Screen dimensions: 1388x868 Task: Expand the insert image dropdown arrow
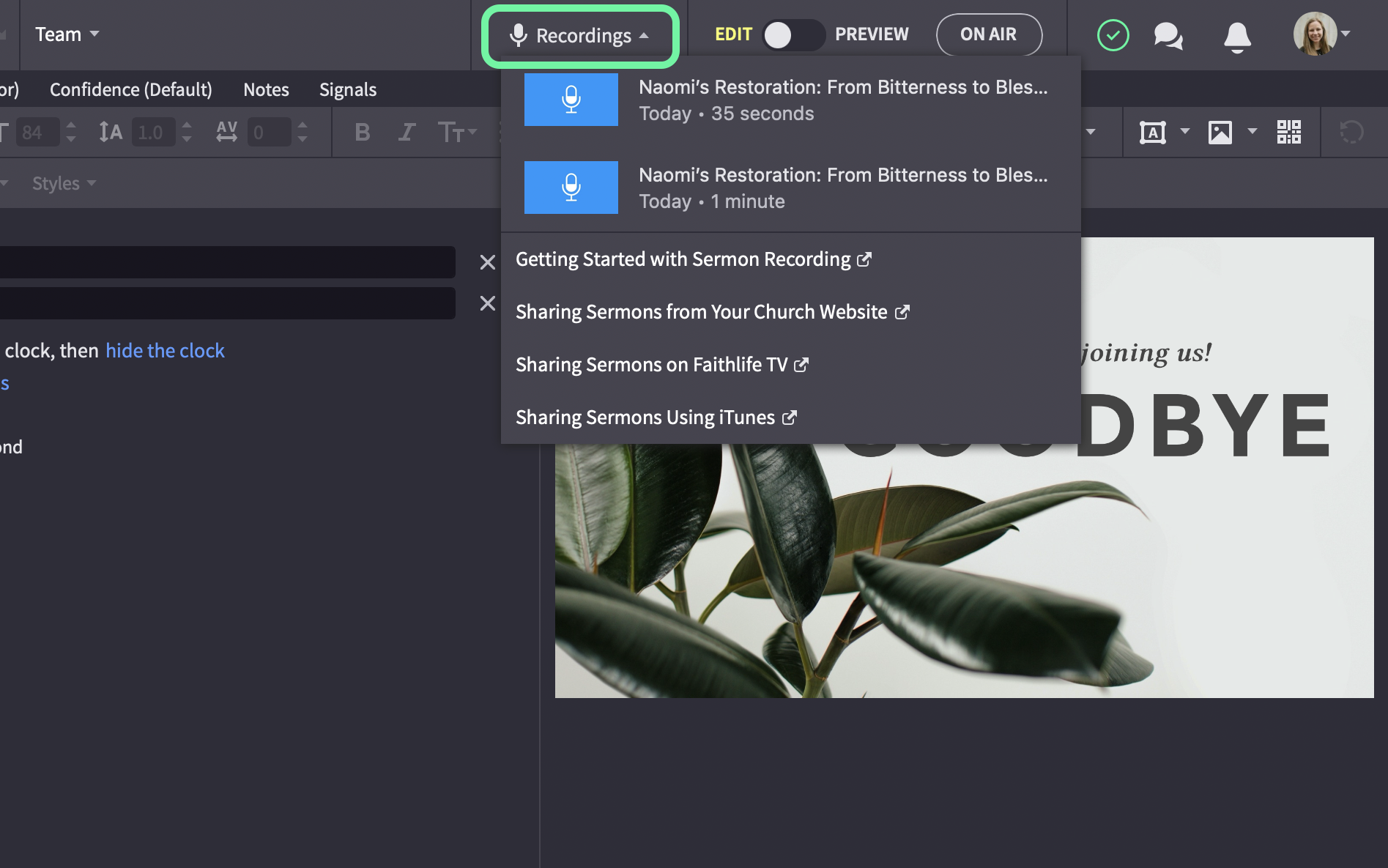click(x=1252, y=132)
